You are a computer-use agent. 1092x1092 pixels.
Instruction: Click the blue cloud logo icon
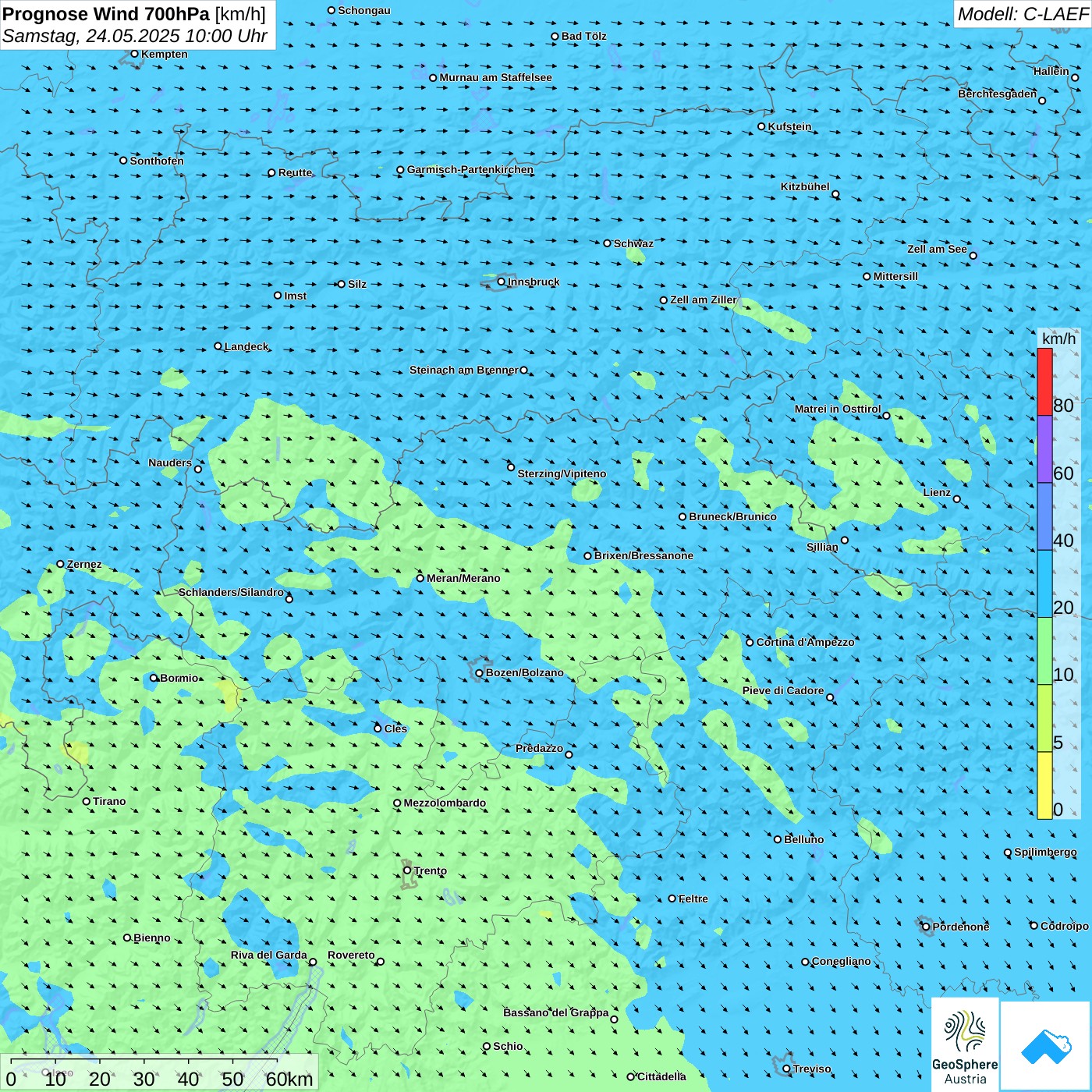point(1046,1046)
